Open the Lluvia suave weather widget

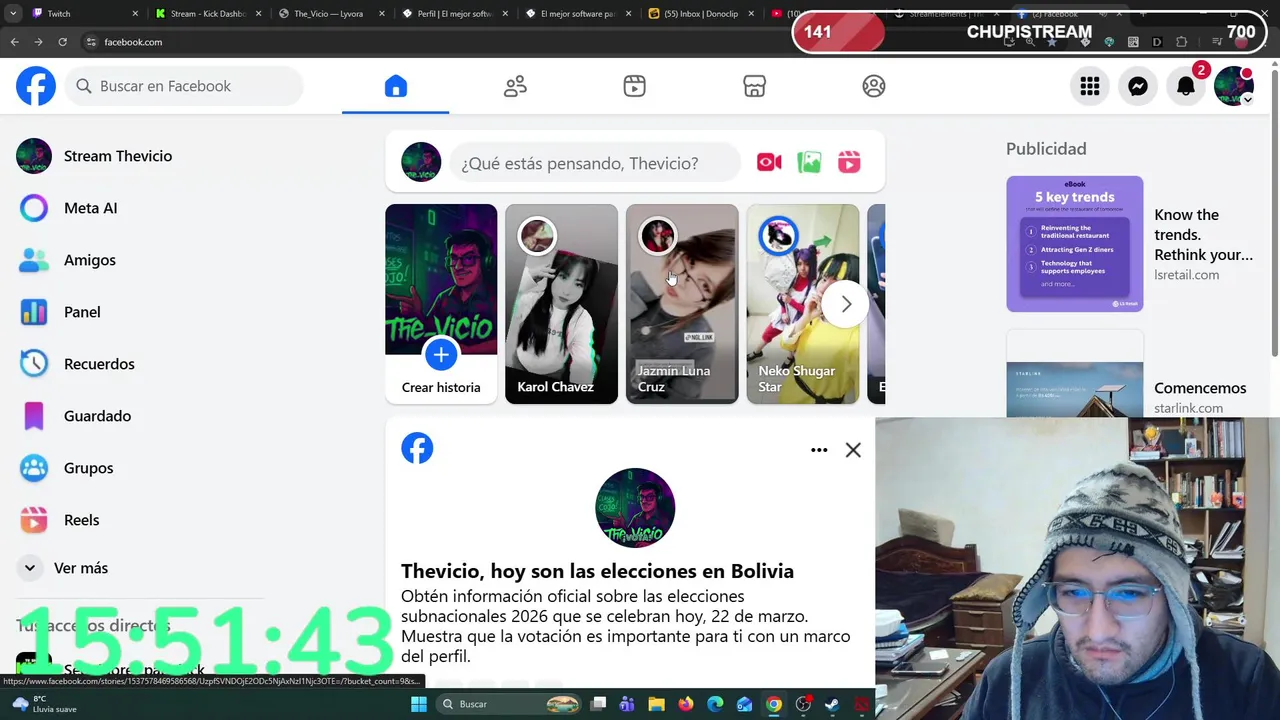point(45,704)
